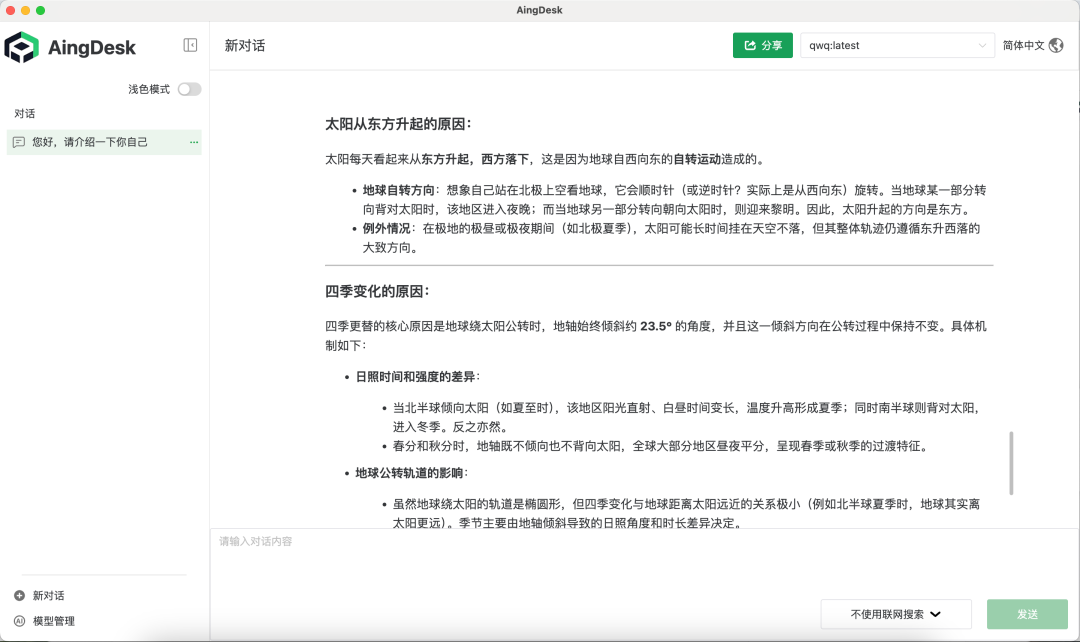Click the AingDesk window title bar text

click(x=539, y=10)
